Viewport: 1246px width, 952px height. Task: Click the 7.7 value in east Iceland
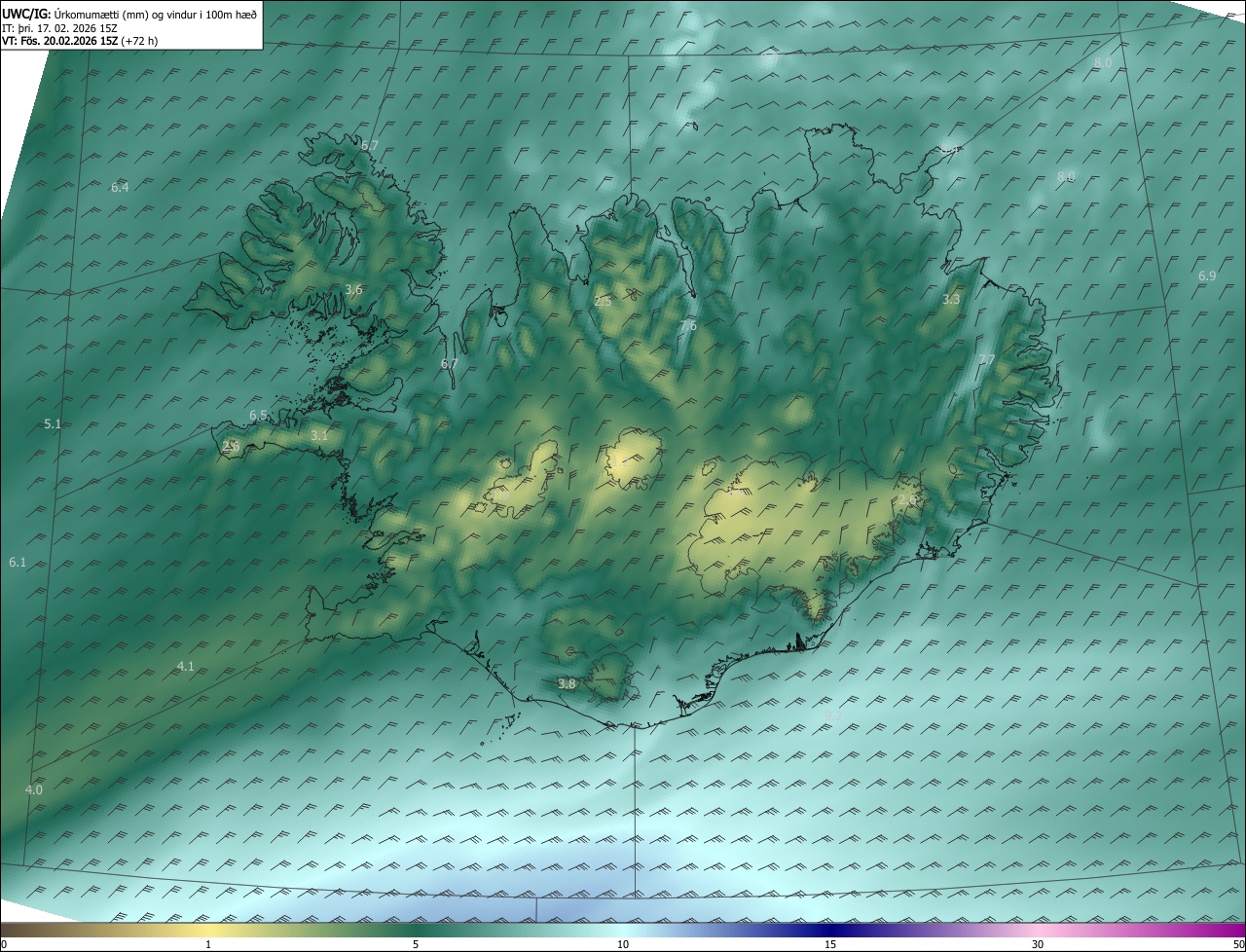click(x=987, y=360)
